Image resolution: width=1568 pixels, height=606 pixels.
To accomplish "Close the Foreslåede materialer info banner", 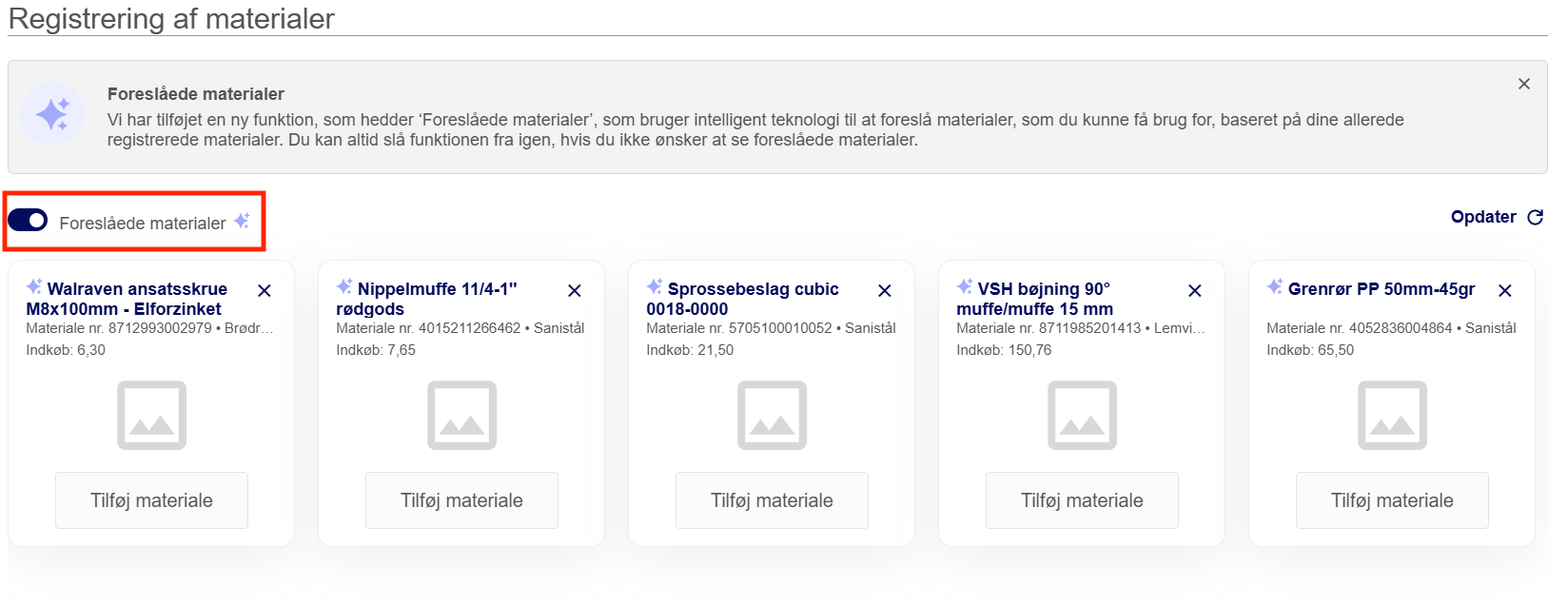I will click(x=1524, y=84).
